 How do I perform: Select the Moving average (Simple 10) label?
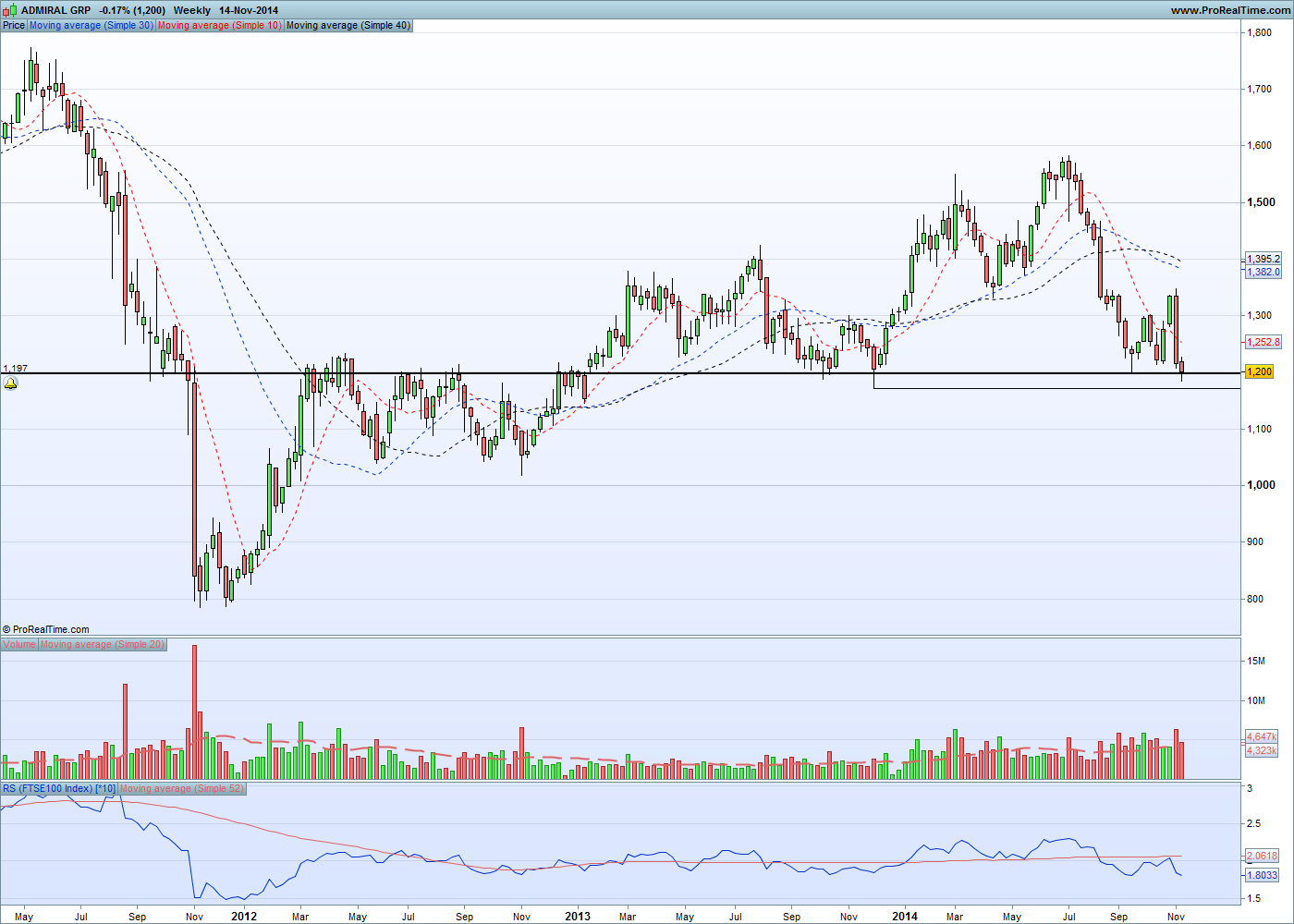pos(220,25)
